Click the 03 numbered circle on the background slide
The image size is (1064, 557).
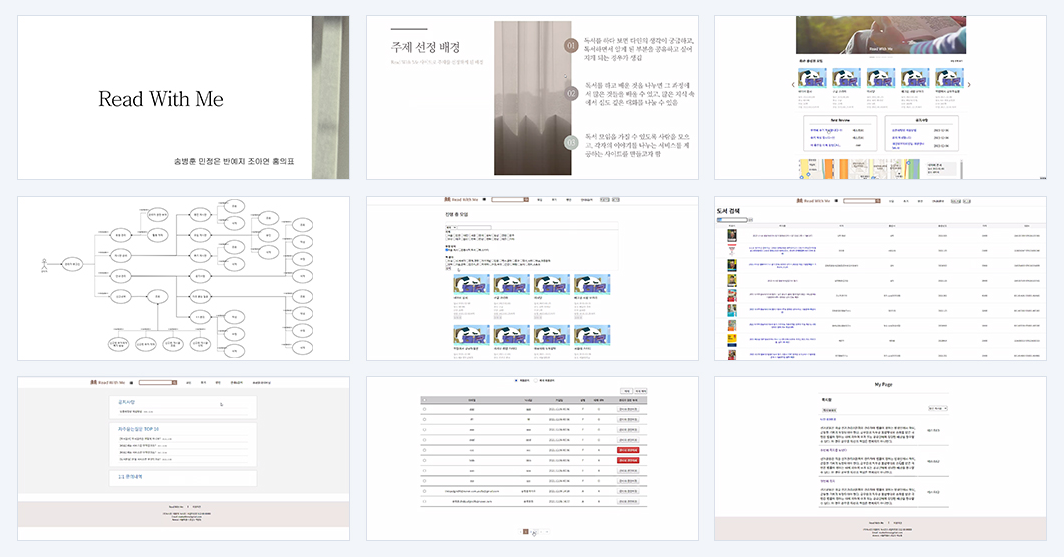pyautogui.click(x=571, y=142)
